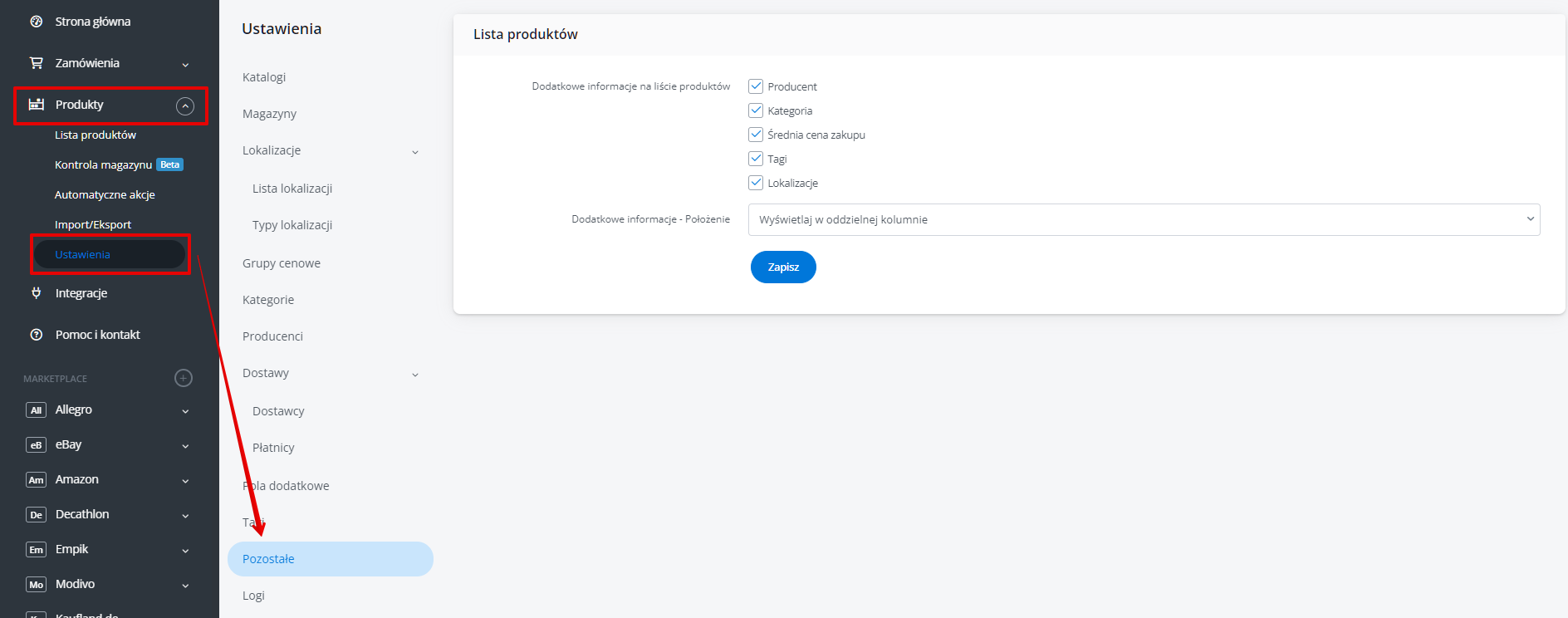The image size is (1568, 618).
Task: Click the Strona główna dashboard icon
Action: coord(36,22)
